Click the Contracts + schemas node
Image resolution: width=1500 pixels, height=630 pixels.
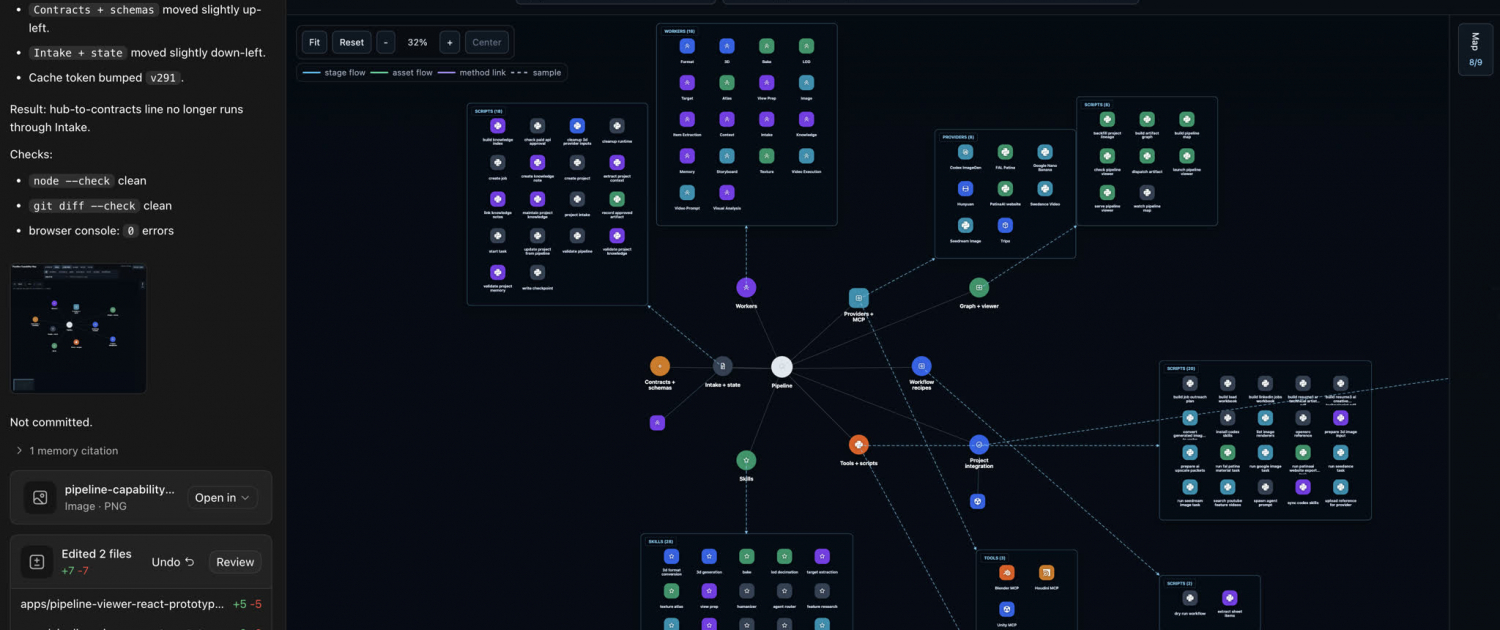[x=660, y=366]
